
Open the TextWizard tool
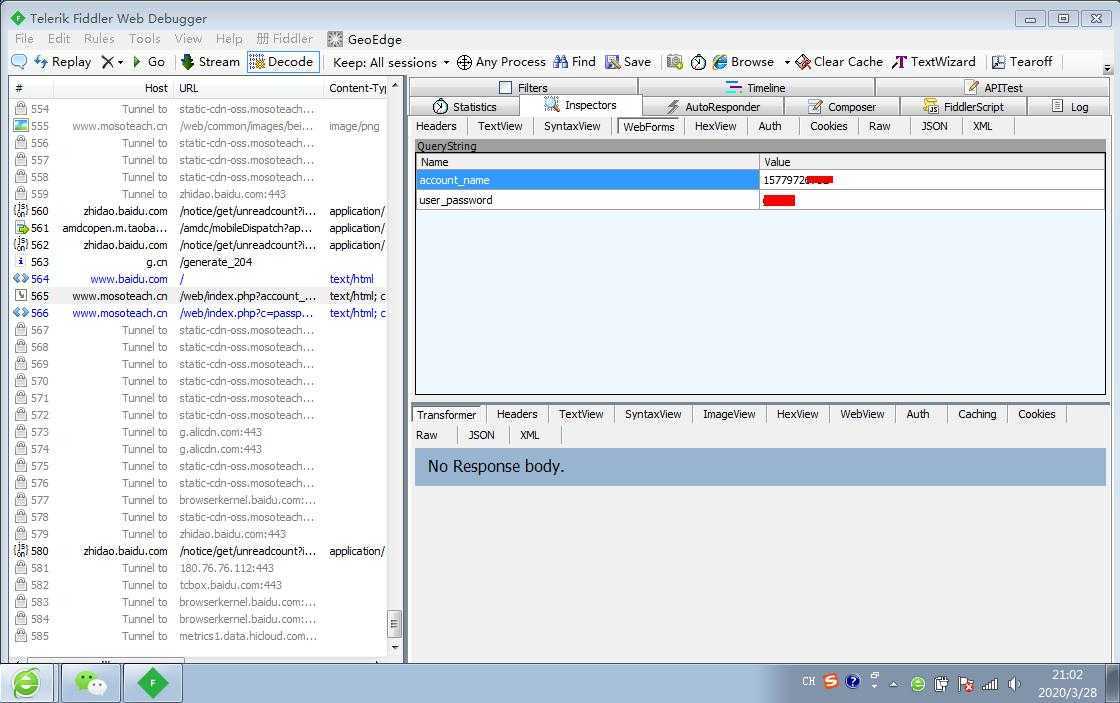934,62
